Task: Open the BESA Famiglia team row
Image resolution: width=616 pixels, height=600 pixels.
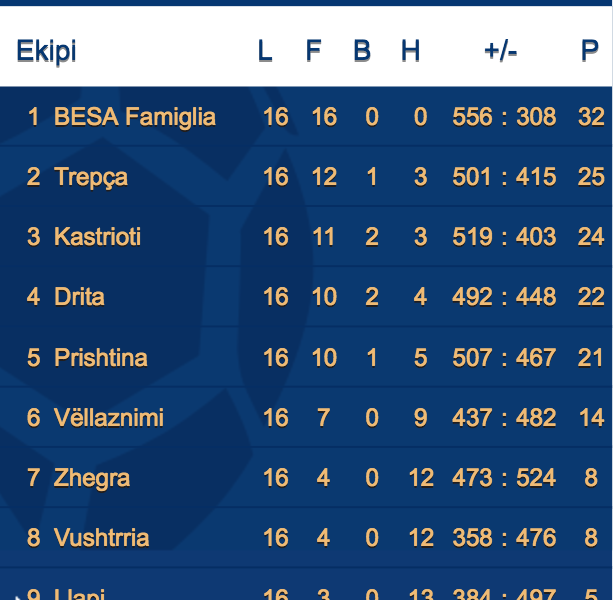Action: [x=306, y=117]
